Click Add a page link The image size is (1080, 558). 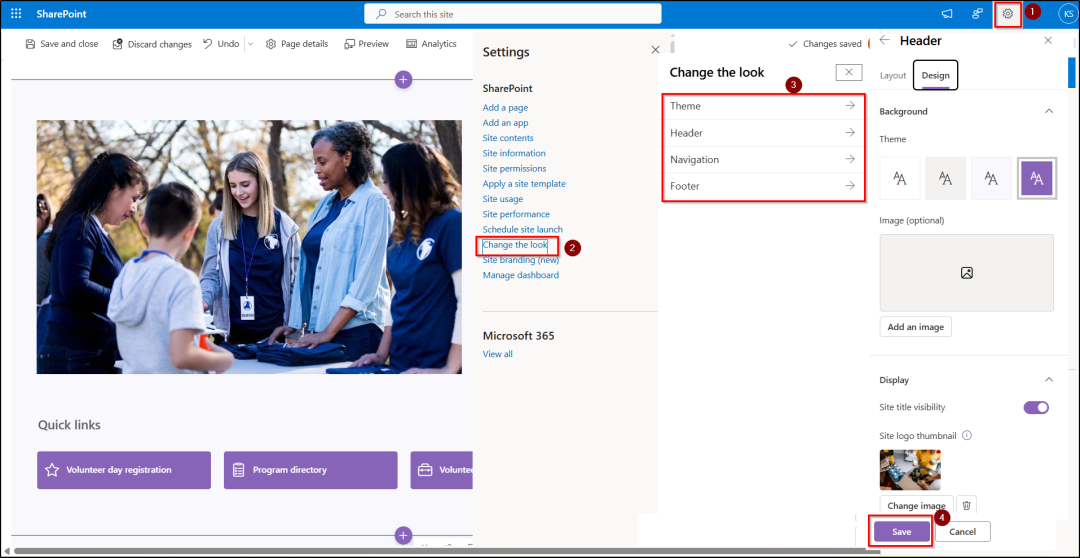[506, 107]
